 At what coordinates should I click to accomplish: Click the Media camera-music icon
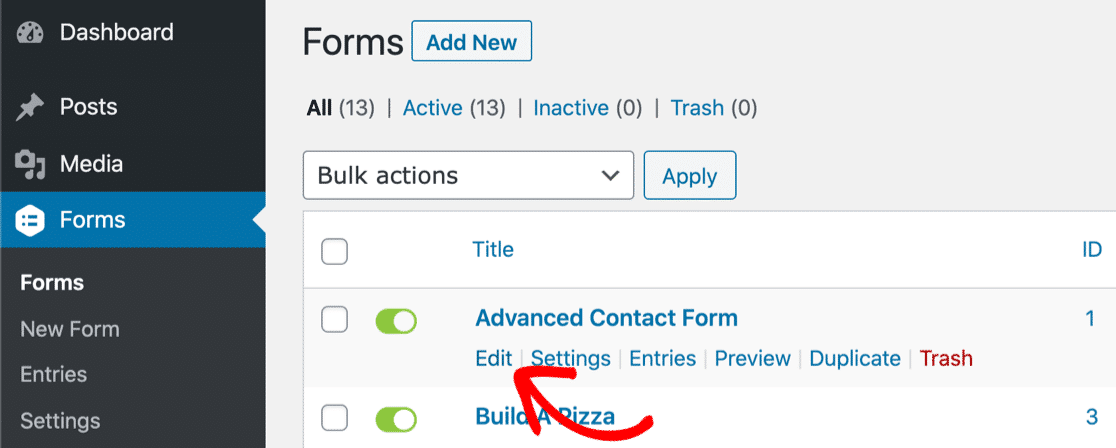(30, 165)
